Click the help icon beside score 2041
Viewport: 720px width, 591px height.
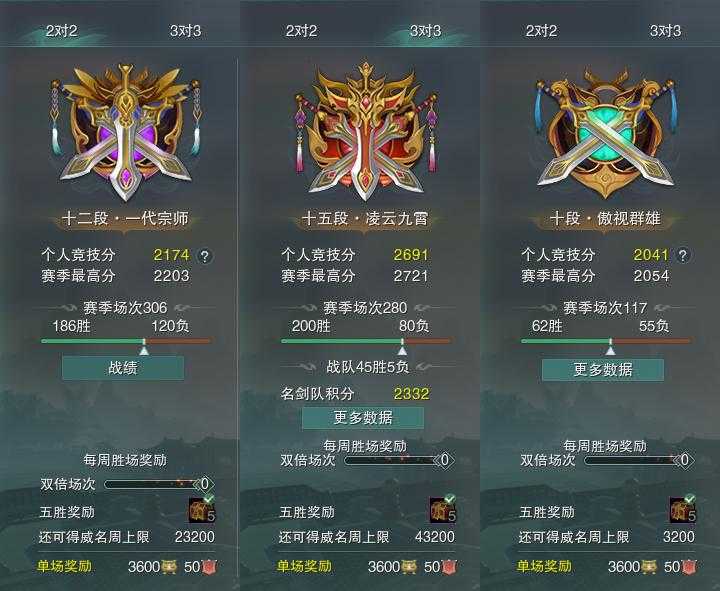click(x=683, y=255)
